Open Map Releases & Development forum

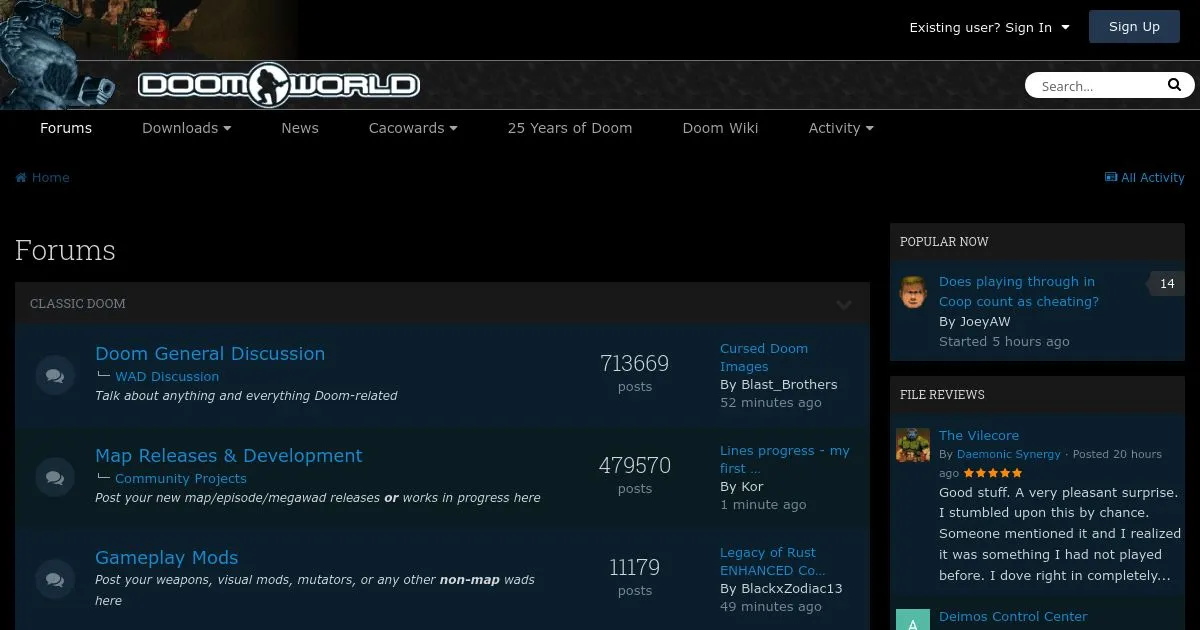(229, 456)
